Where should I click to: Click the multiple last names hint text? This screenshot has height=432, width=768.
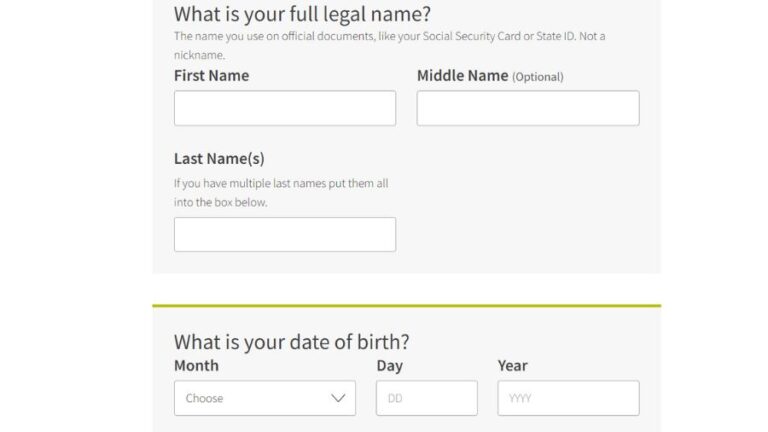(281, 192)
